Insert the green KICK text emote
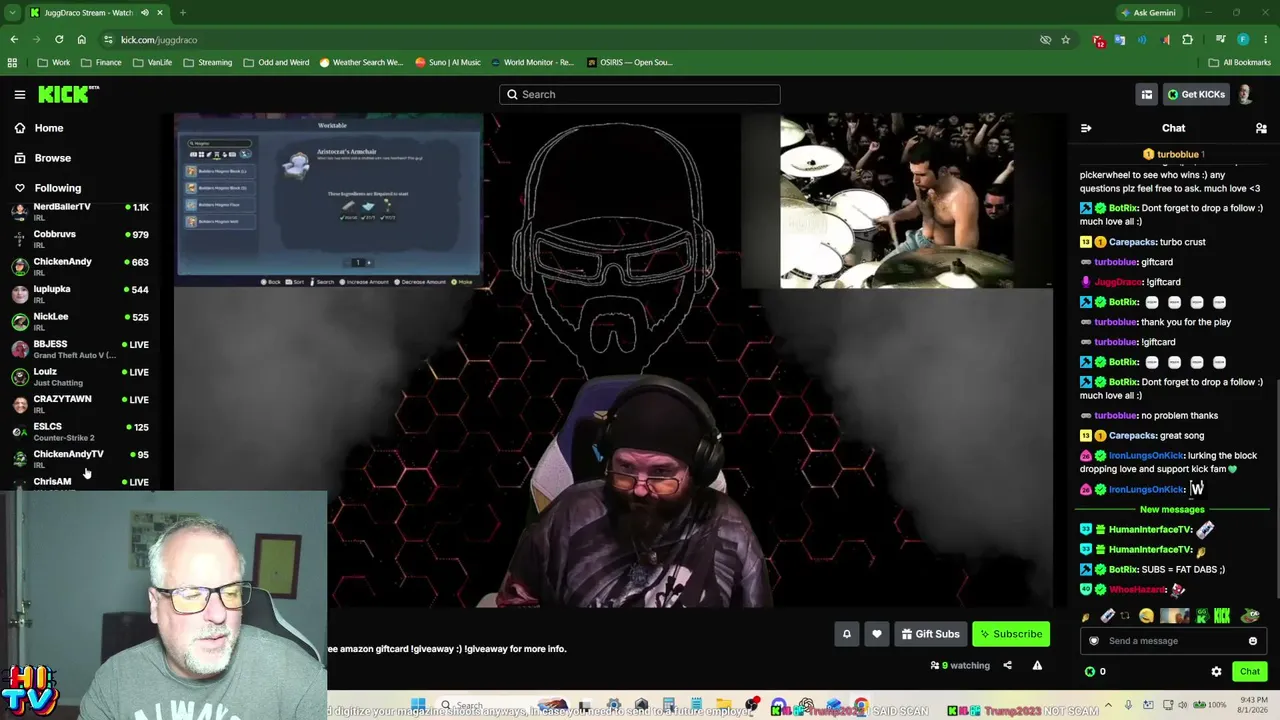Image resolution: width=1280 pixels, height=720 pixels. 1222,616
